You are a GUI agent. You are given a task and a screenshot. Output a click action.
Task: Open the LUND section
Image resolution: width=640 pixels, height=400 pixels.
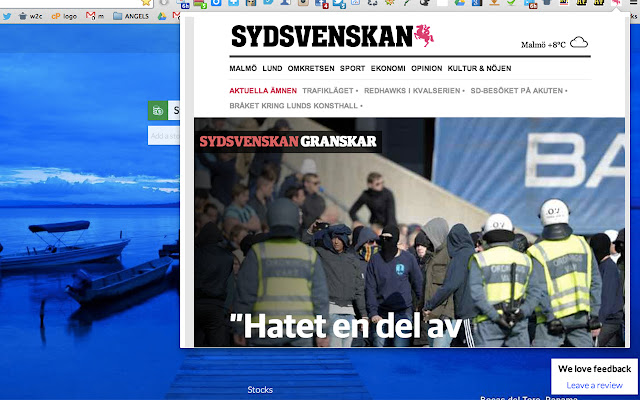point(272,69)
